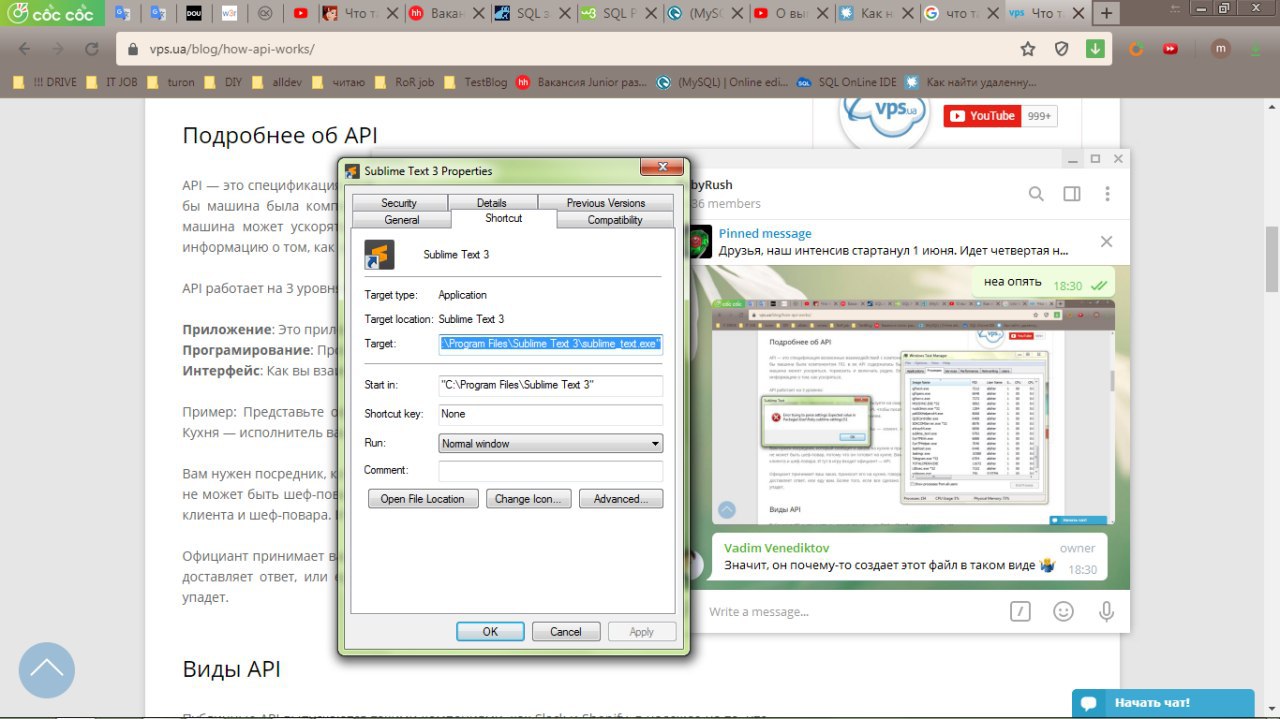This screenshot has height=719, width=1280.
Task: Open the Pinned message in Telegram
Action: point(892,242)
